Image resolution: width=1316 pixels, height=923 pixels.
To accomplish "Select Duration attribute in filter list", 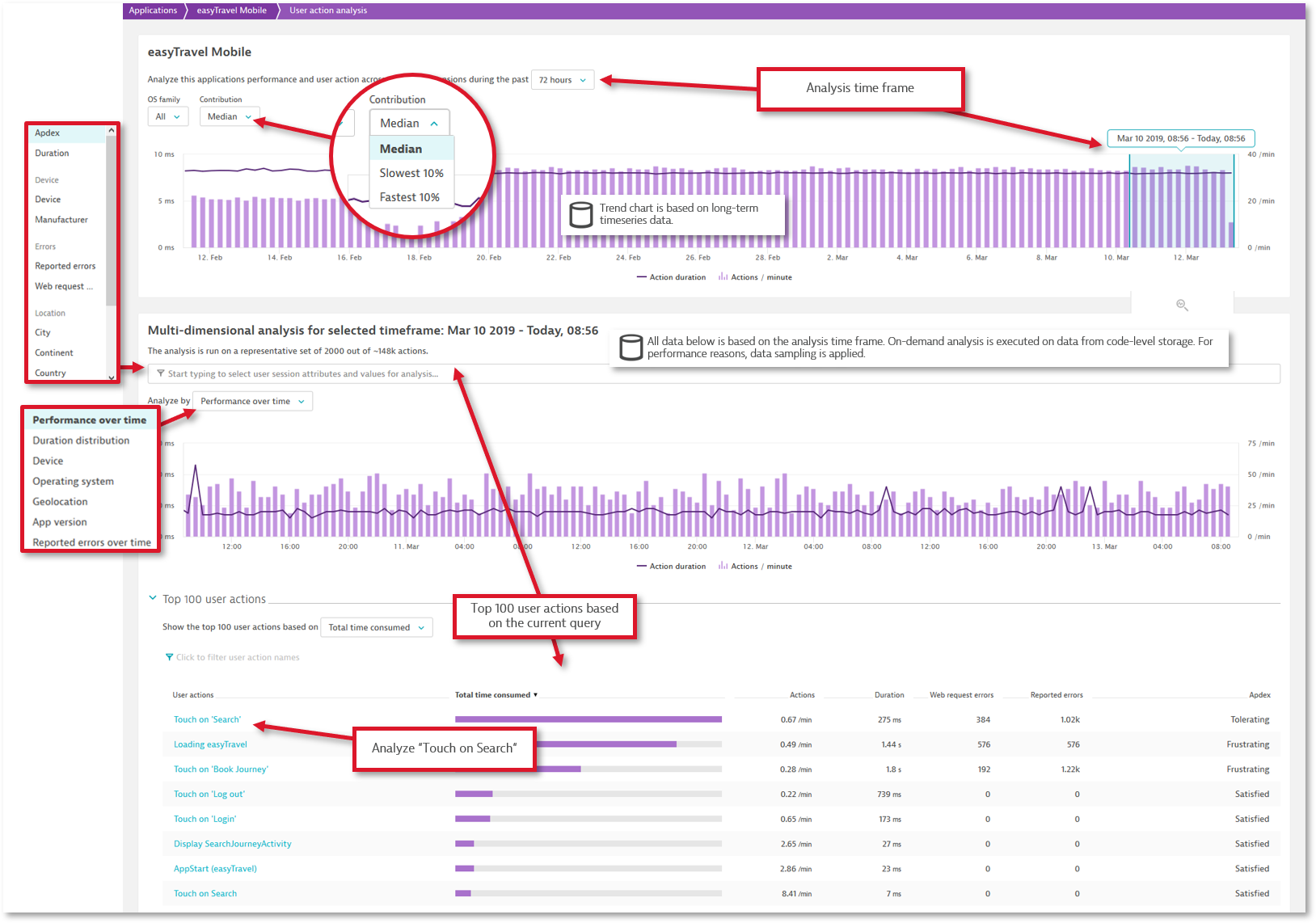I will pyautogui.click(x=52, y=153).
